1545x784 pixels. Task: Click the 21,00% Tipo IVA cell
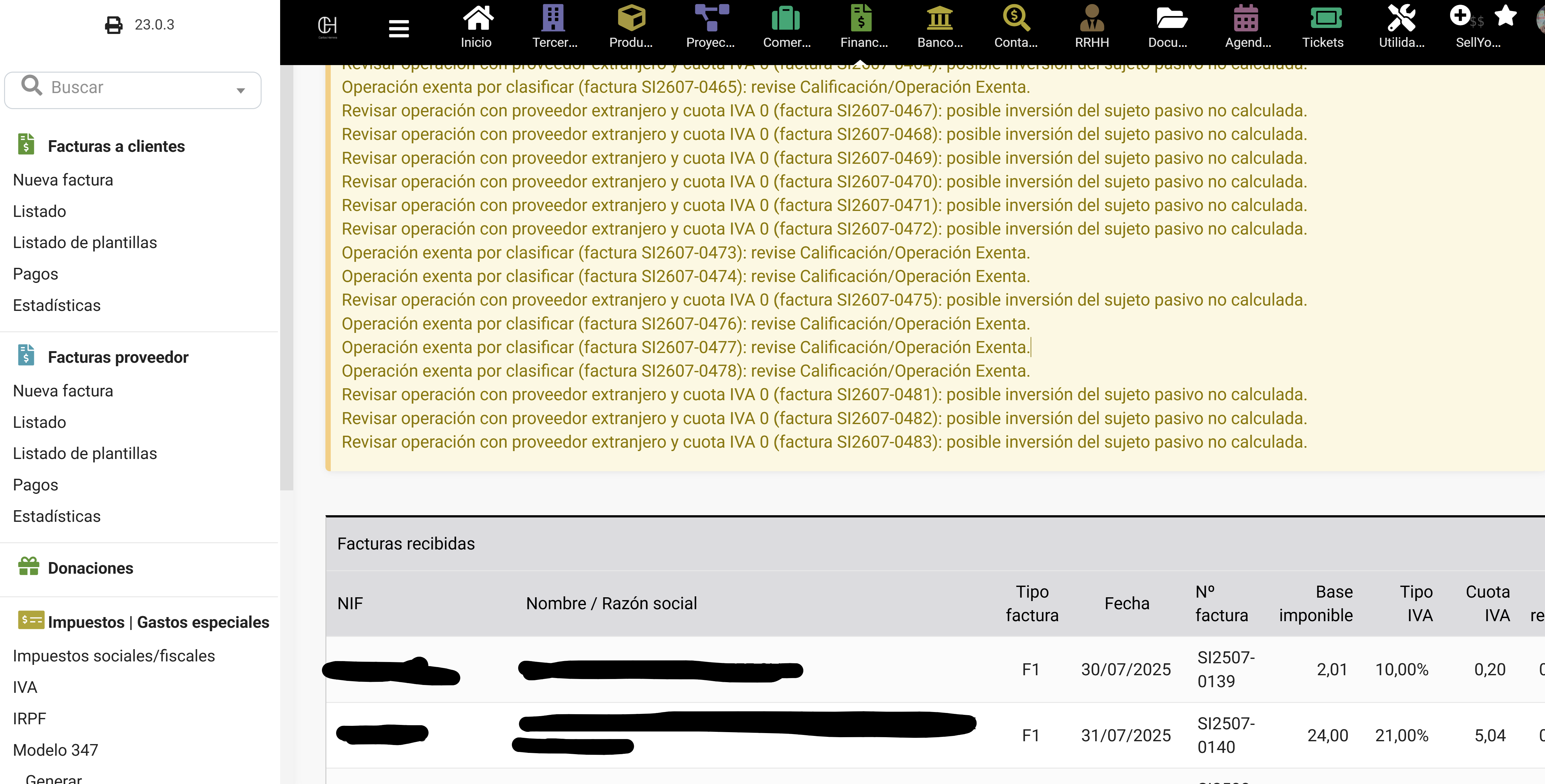[x=1402, y=735]
